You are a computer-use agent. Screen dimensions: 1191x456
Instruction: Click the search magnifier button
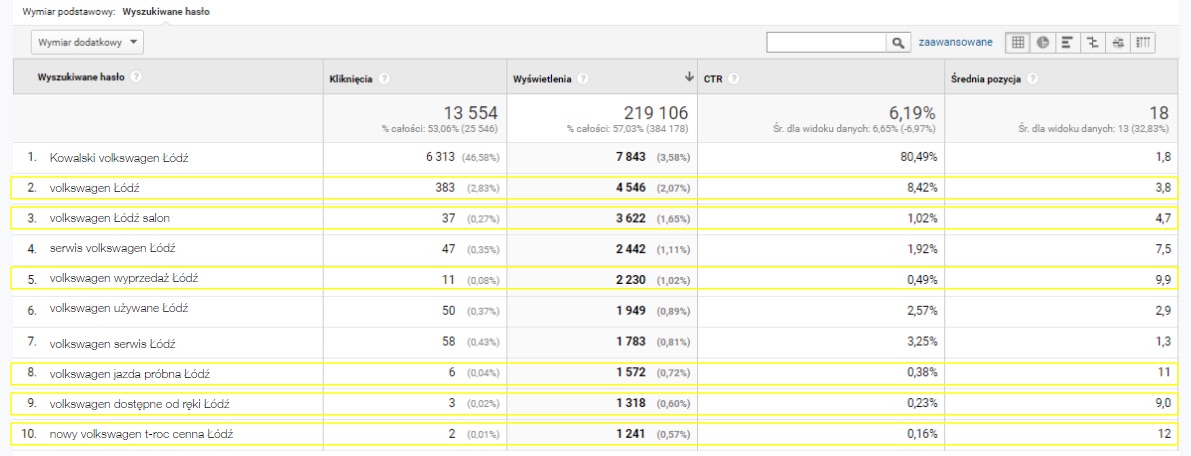(x=898, y=43)
